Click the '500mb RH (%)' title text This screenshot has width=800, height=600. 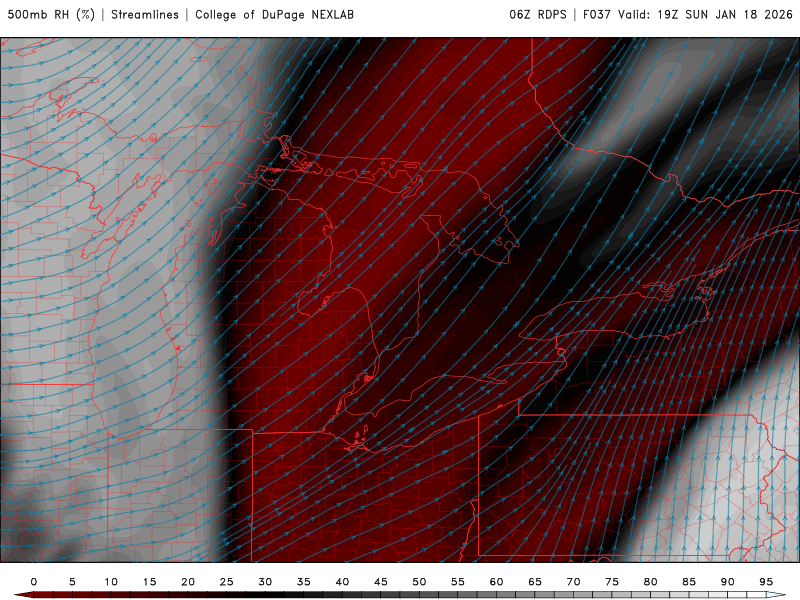tap(51, 15)
